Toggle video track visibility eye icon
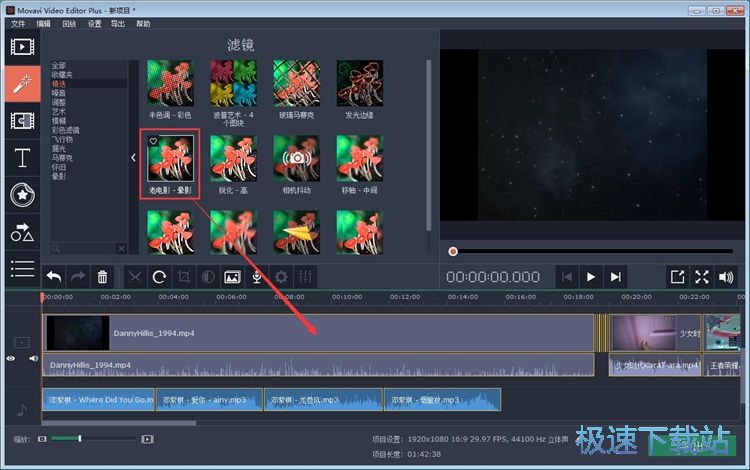 click(11, 358)
